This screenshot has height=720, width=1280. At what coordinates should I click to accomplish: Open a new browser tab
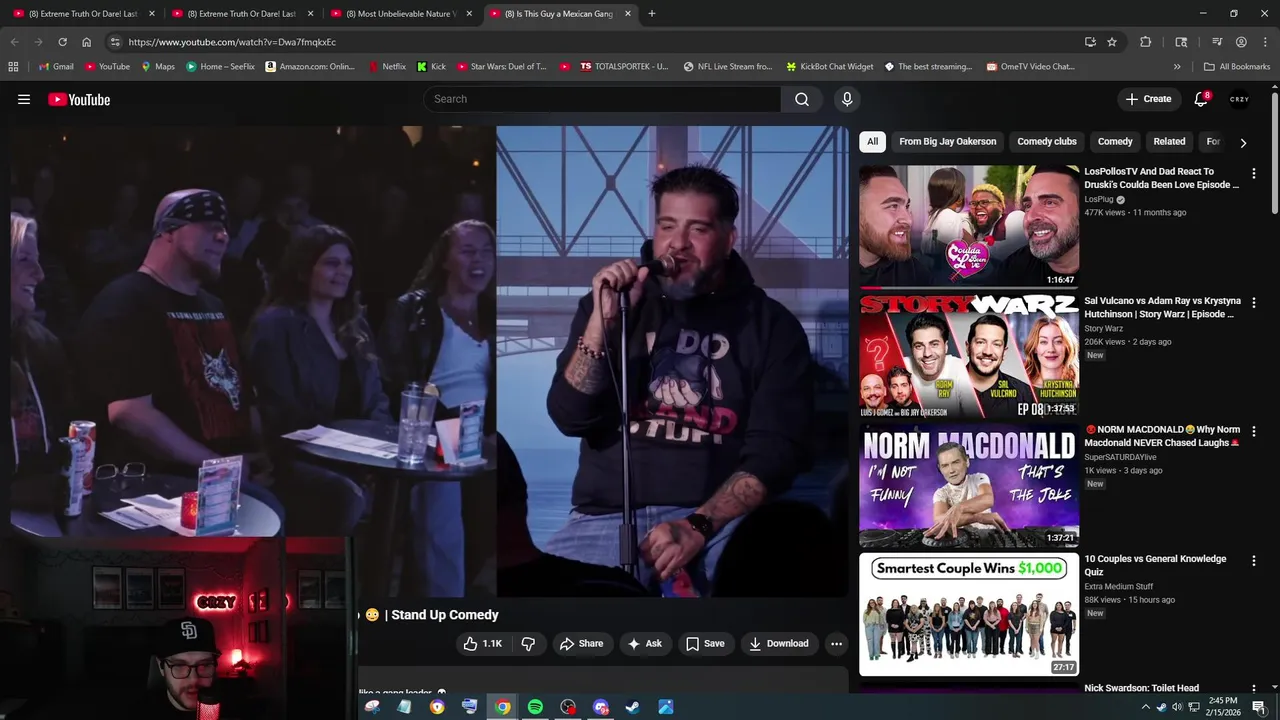click(x=652, y=14)
